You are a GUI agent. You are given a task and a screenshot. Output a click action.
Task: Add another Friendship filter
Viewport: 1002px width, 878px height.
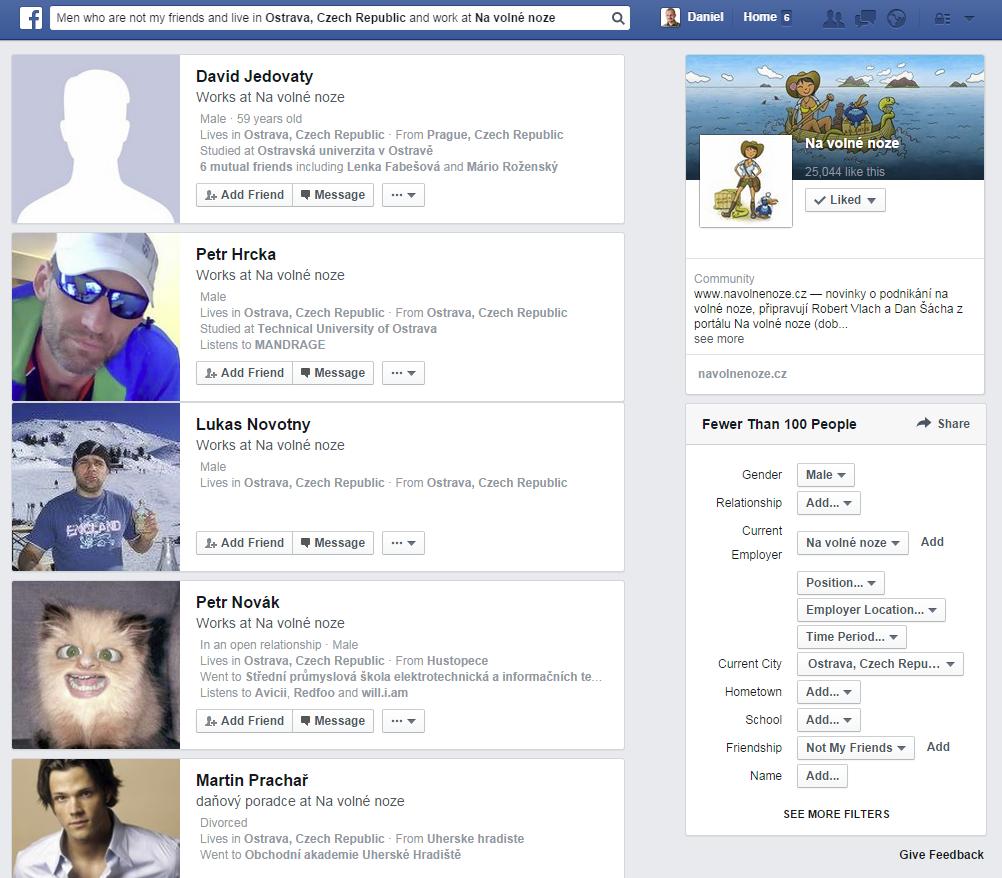tap(938, 747)
